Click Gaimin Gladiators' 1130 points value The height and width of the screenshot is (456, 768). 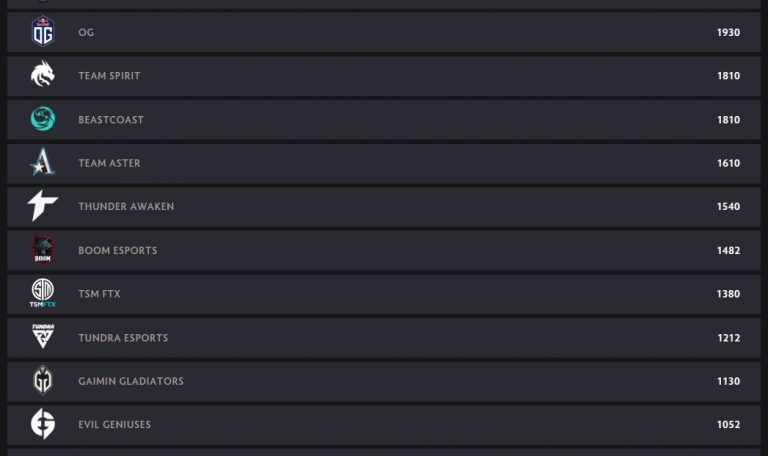click(728, 381)
